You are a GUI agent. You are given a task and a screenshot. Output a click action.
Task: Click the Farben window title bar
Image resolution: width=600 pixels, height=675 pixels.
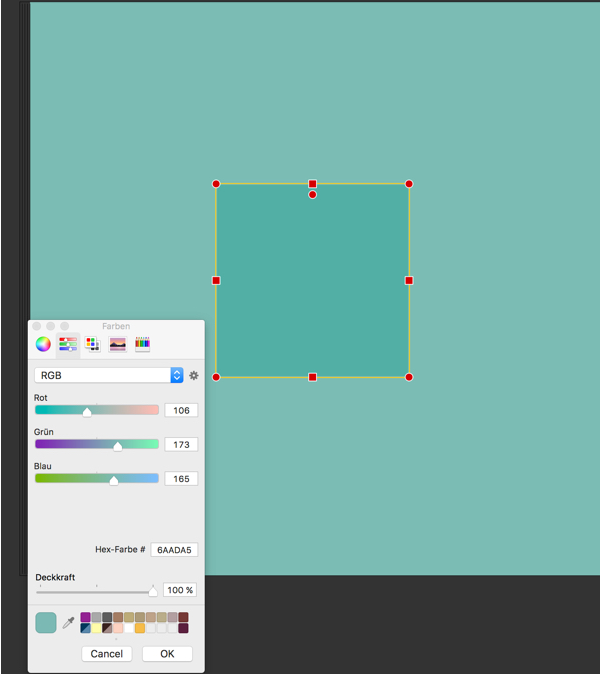pyautogui.click(x=116, y=326)
